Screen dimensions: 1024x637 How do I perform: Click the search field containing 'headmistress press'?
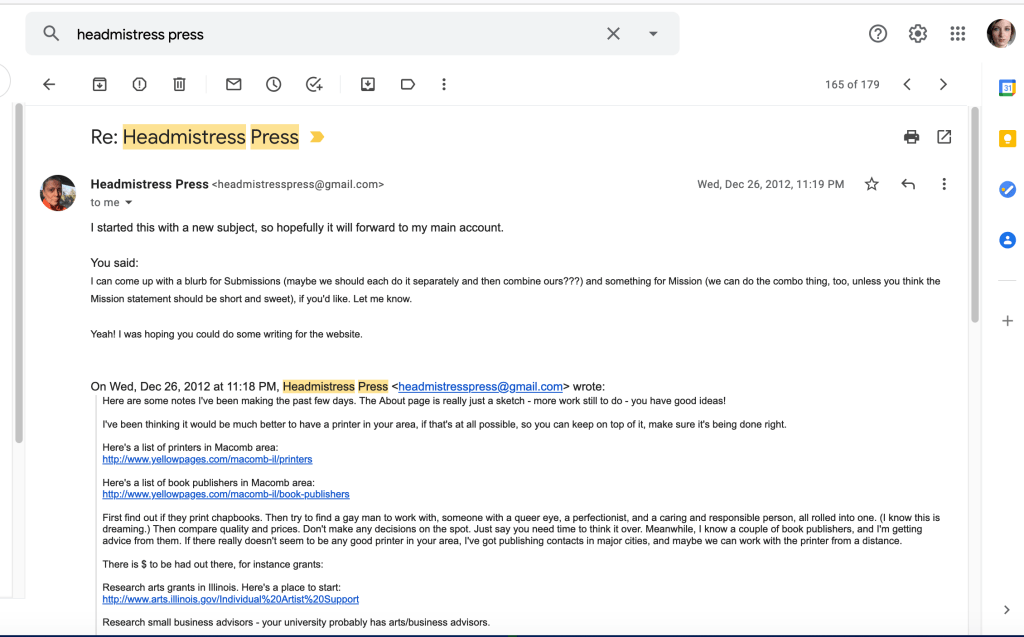click(330, 34)
